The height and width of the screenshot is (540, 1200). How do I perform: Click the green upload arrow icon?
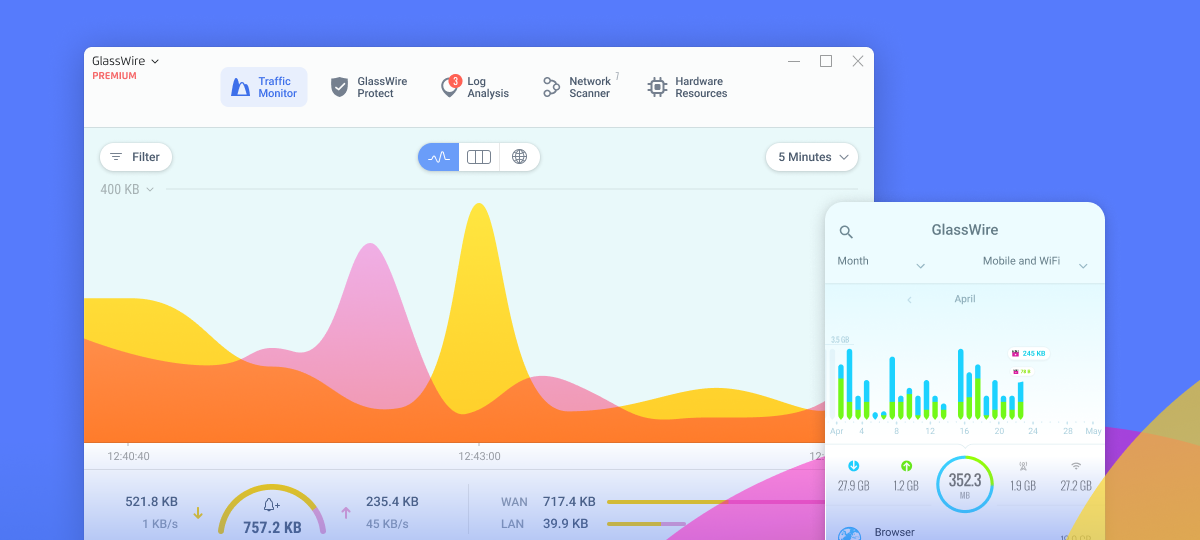coord(906,466)
